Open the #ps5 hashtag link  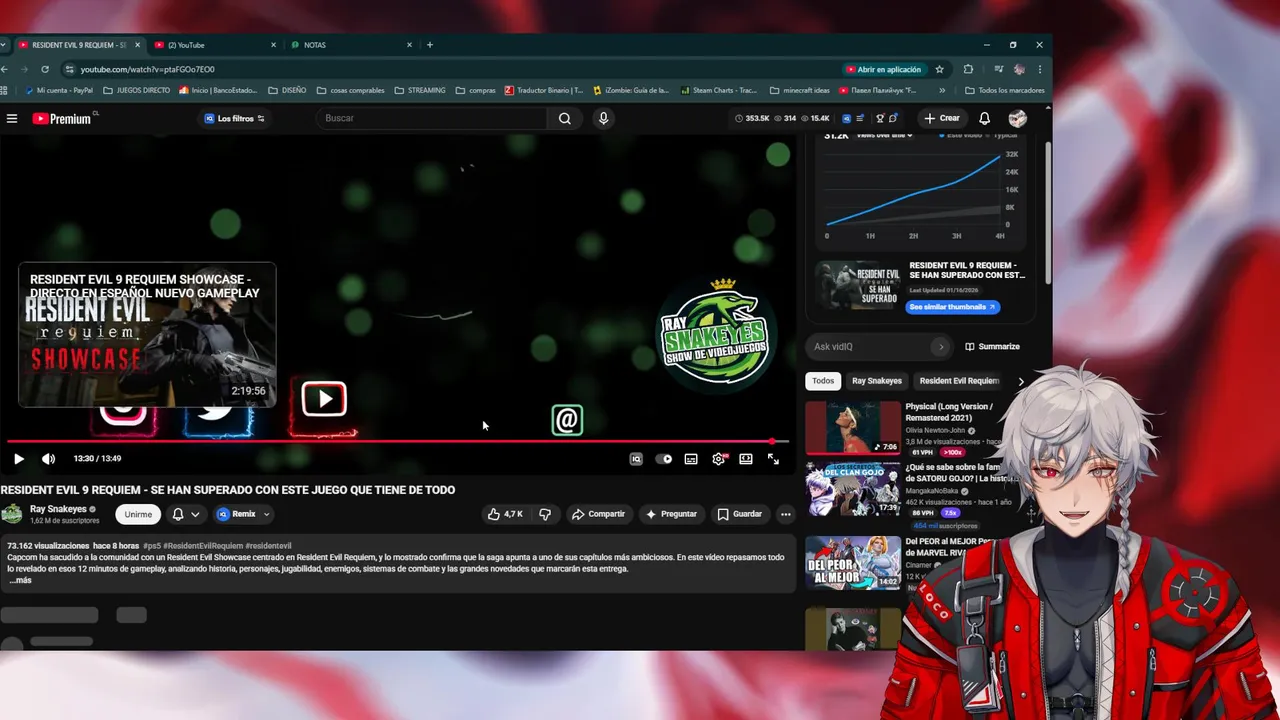[153, 546]
